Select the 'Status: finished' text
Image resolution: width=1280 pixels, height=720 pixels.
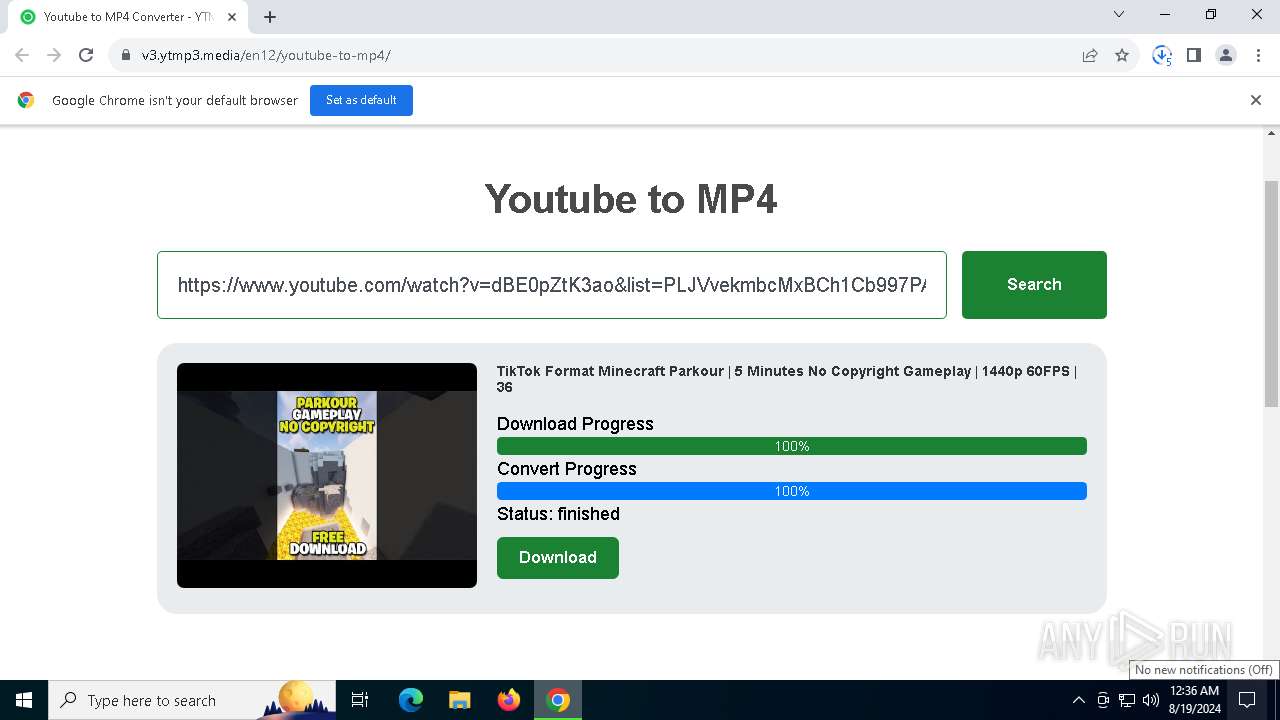[x=558, y=514]
